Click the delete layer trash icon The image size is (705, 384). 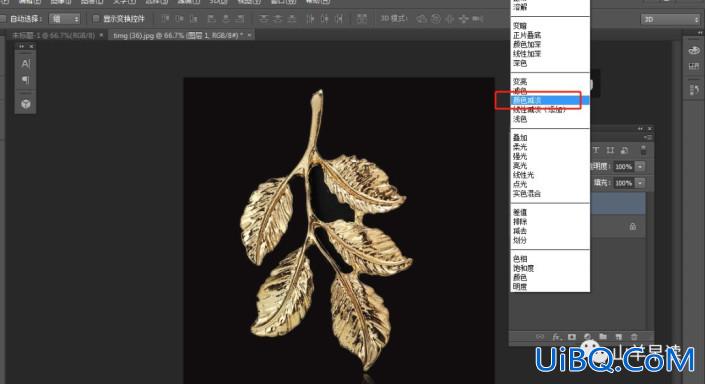click(634, 336)
